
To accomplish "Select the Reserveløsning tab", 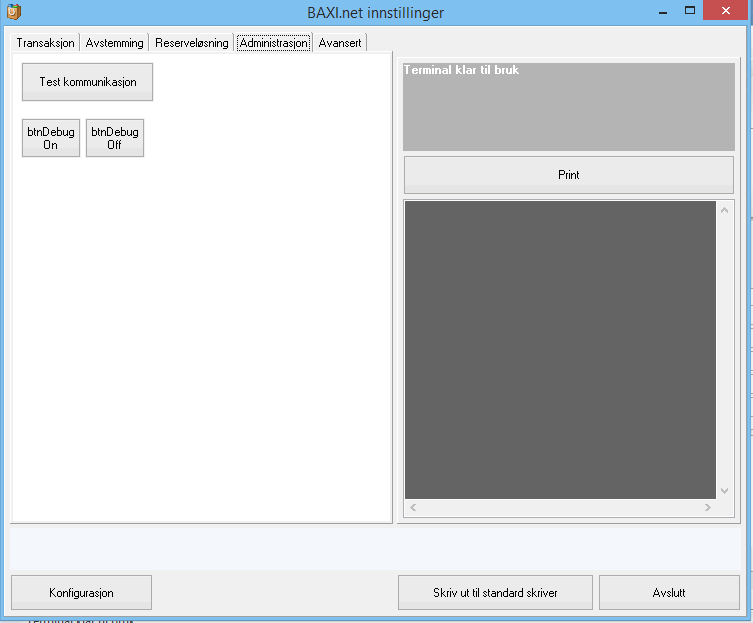I will 192,43.
